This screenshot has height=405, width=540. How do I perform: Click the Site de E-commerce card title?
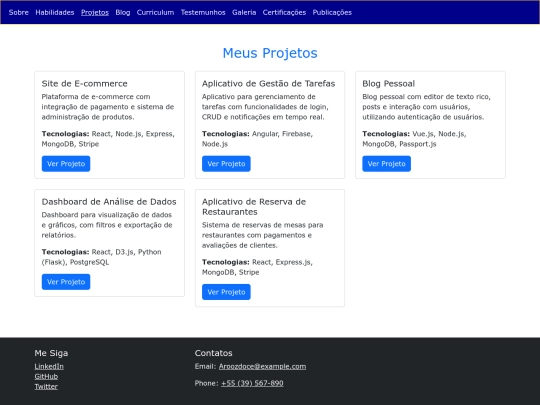point(84,83)
